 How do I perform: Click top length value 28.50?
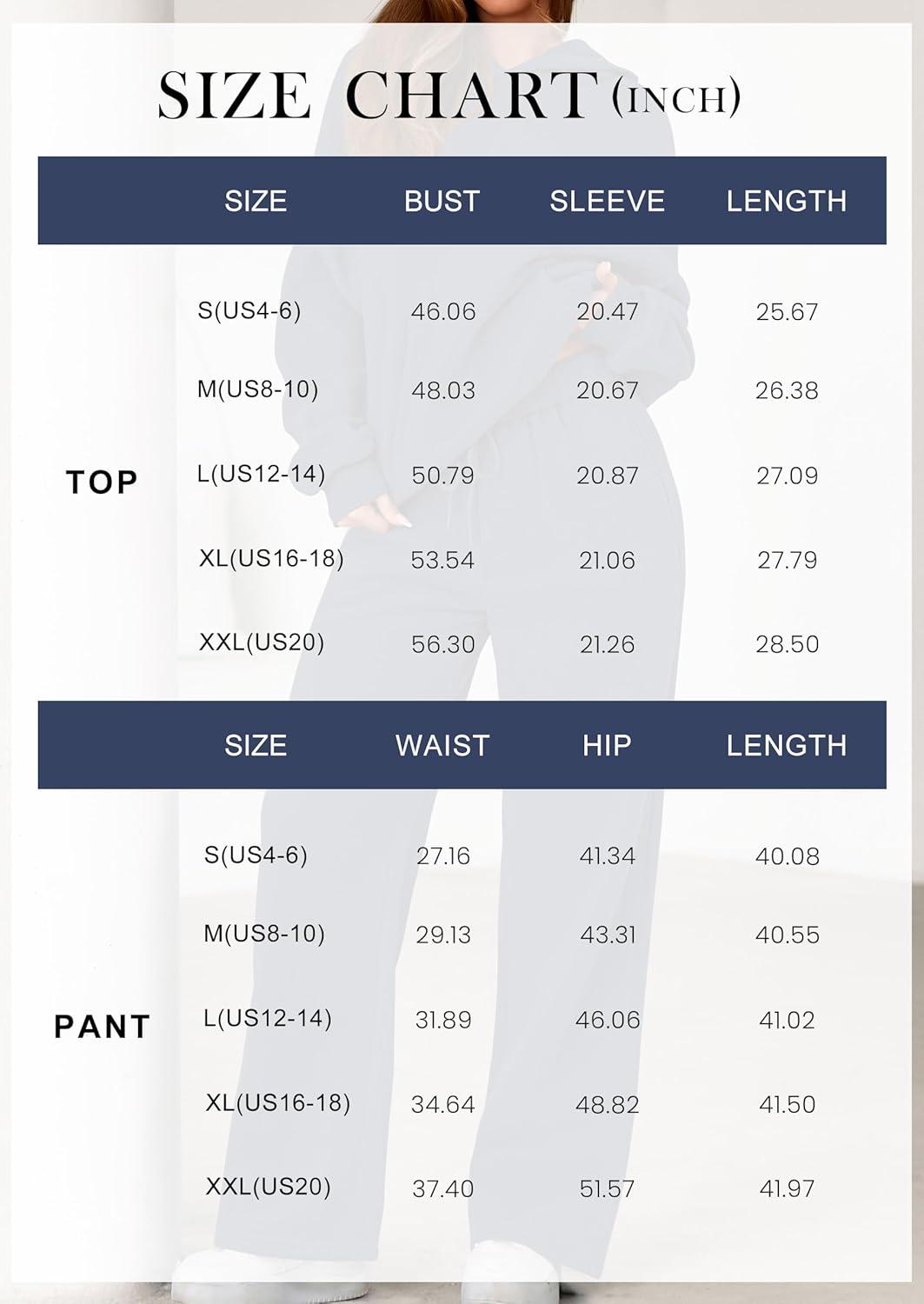click(787, 644)
